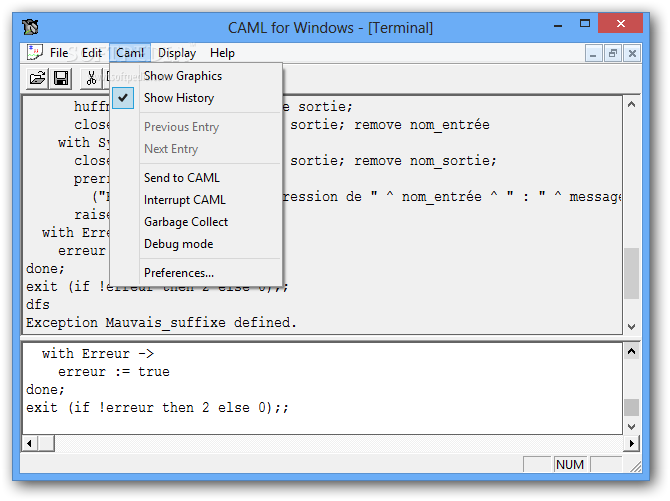670x501 pixels.
Task: Click the history pane vertical scrollbar thumb
Action: [632, 273]
